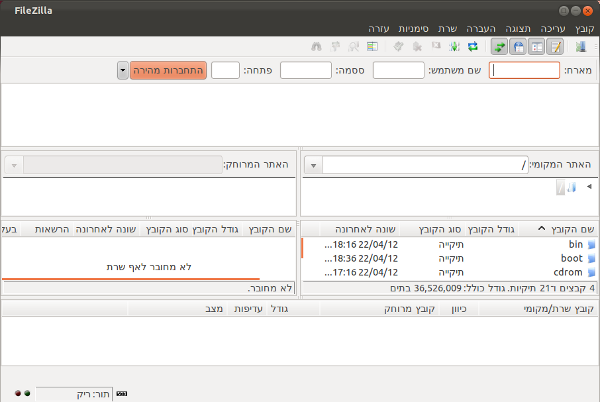Open the תצוגה (View) menu

518,29
